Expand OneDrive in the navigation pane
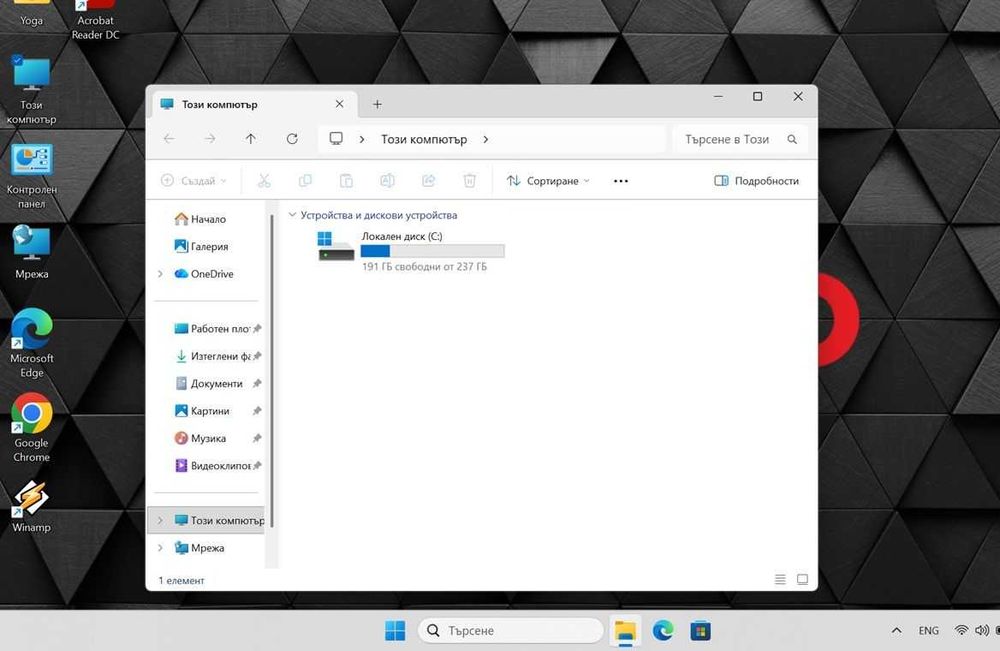 (x=160, y=274)
